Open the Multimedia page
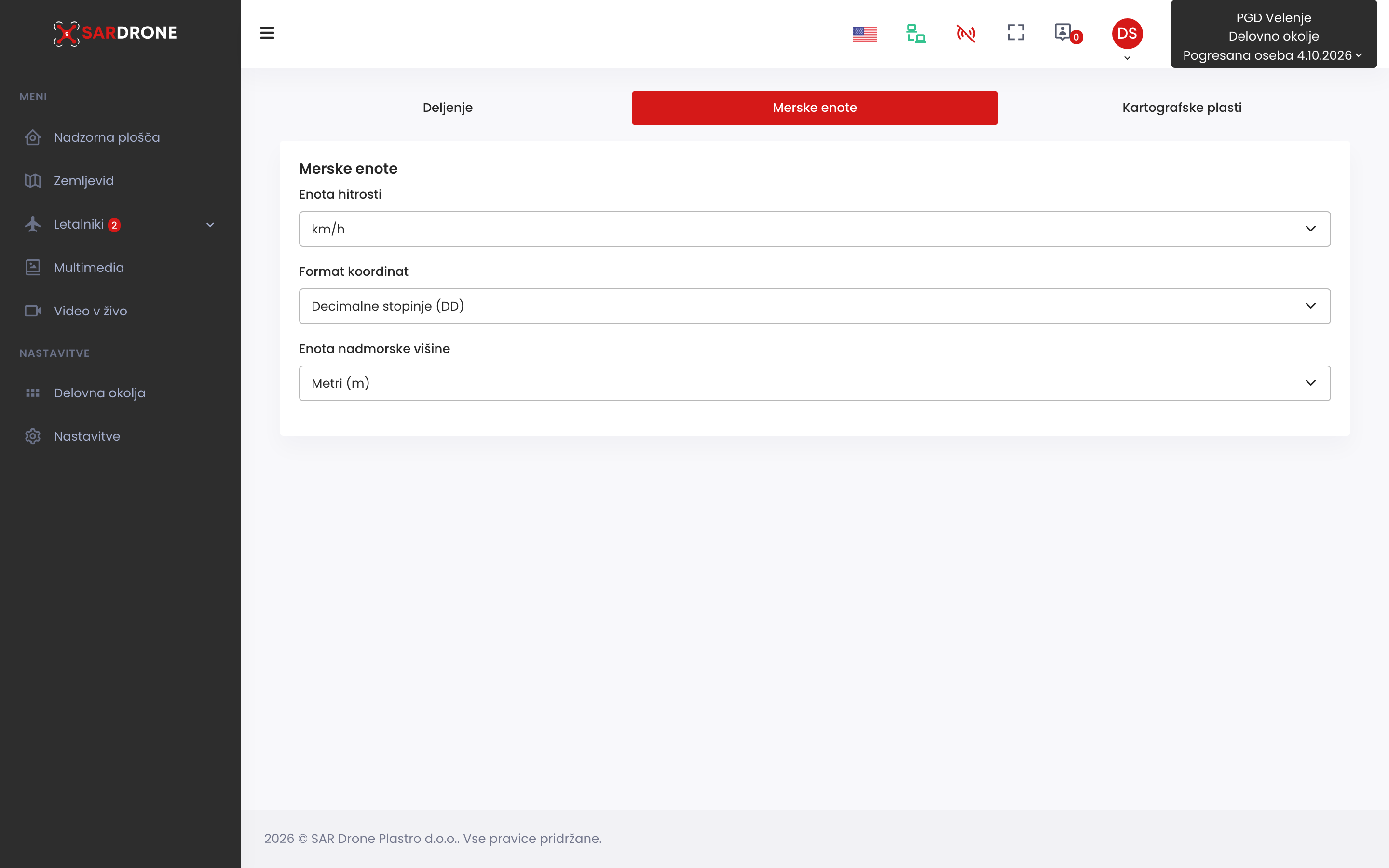This screenshot has width=1389, height=868. click(x=89, y=268)
